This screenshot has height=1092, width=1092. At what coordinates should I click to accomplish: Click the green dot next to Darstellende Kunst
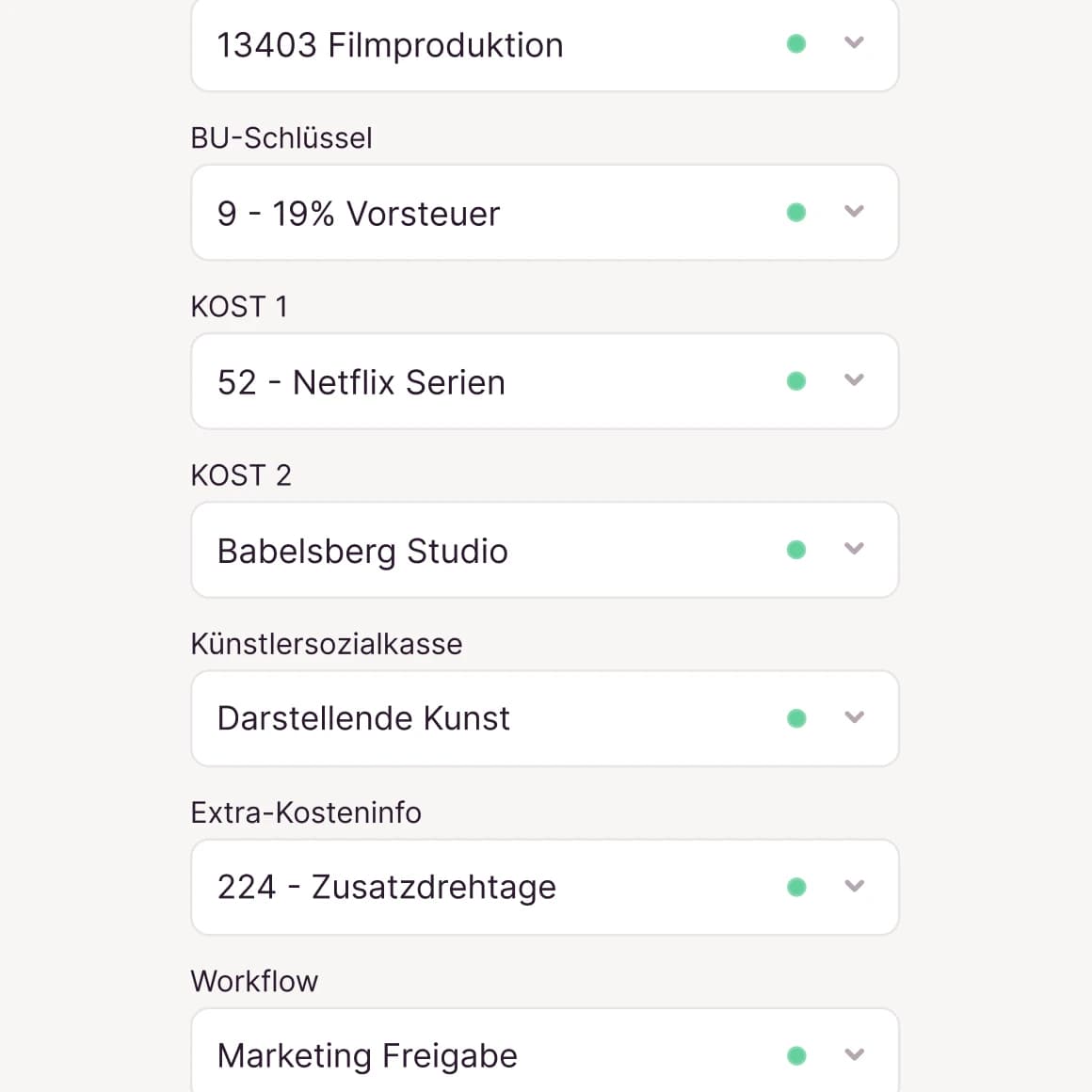click(x=795, y=717)
